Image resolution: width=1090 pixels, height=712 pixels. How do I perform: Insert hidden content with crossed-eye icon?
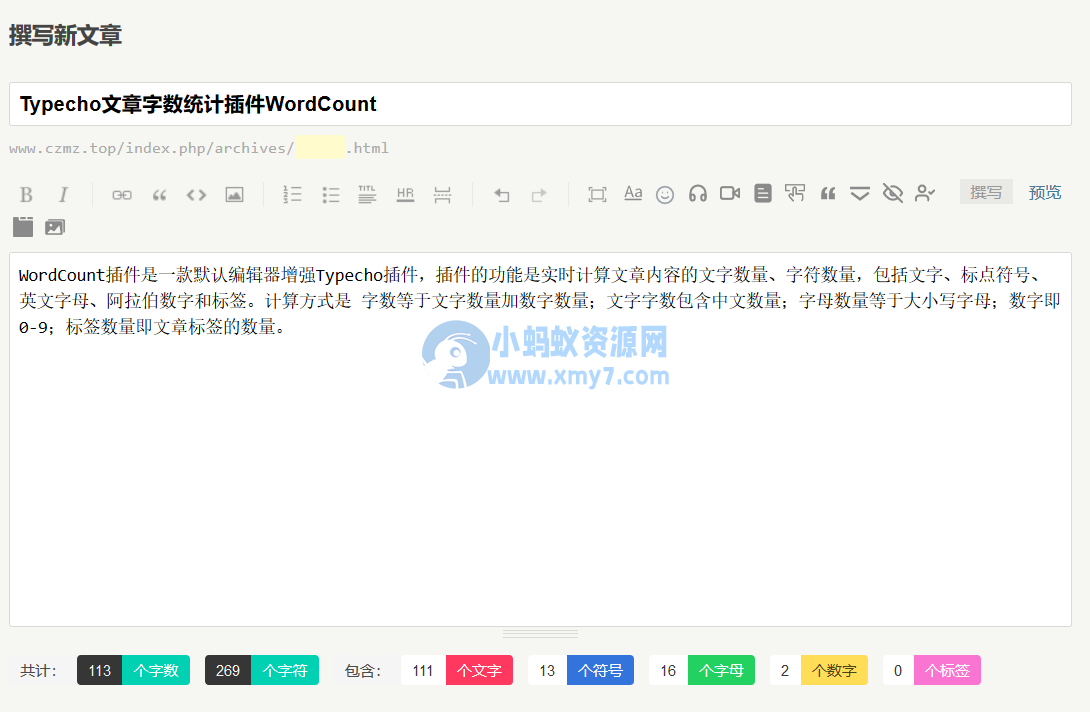893,193
